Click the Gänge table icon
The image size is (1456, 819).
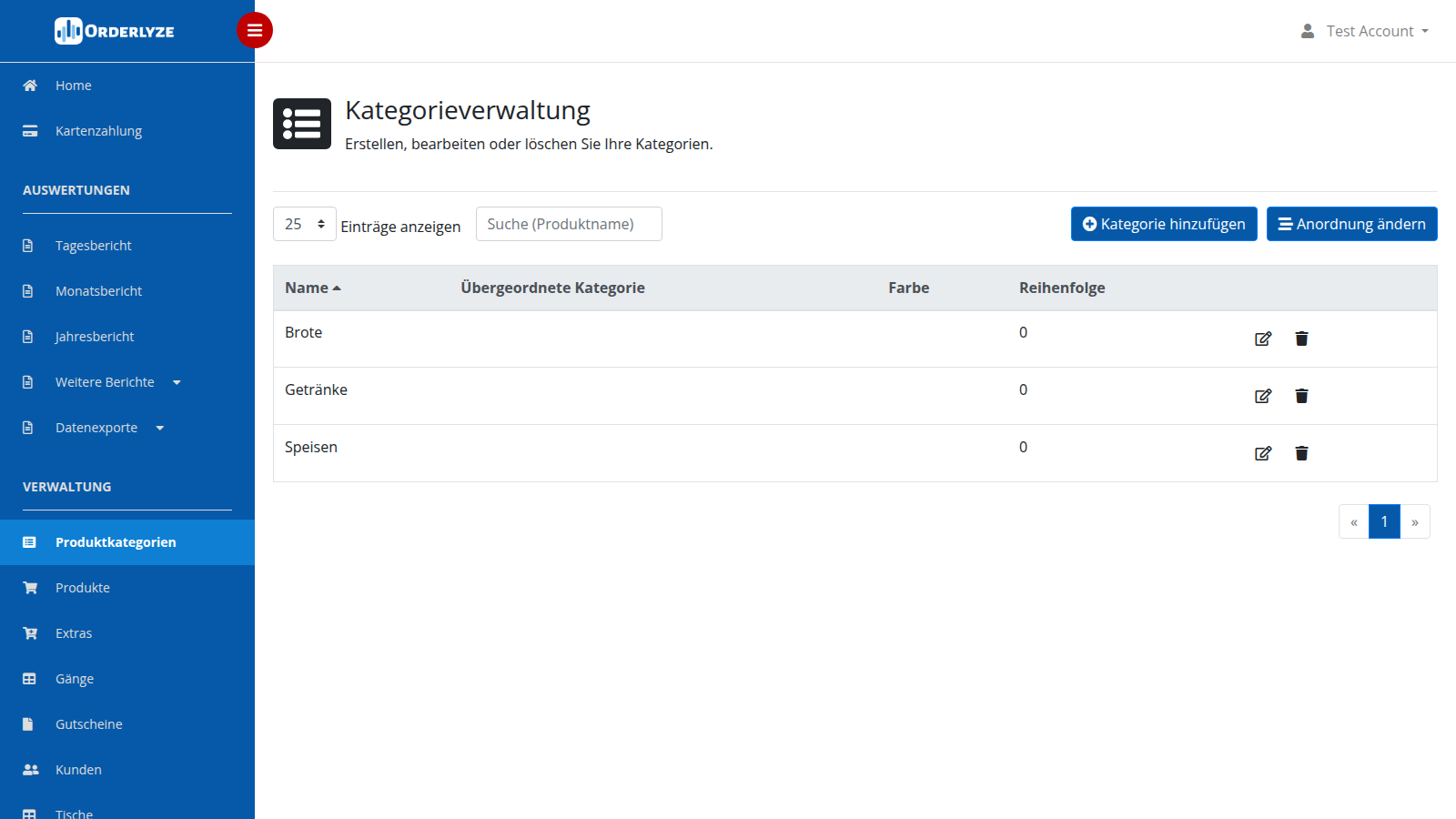(29, 679)
